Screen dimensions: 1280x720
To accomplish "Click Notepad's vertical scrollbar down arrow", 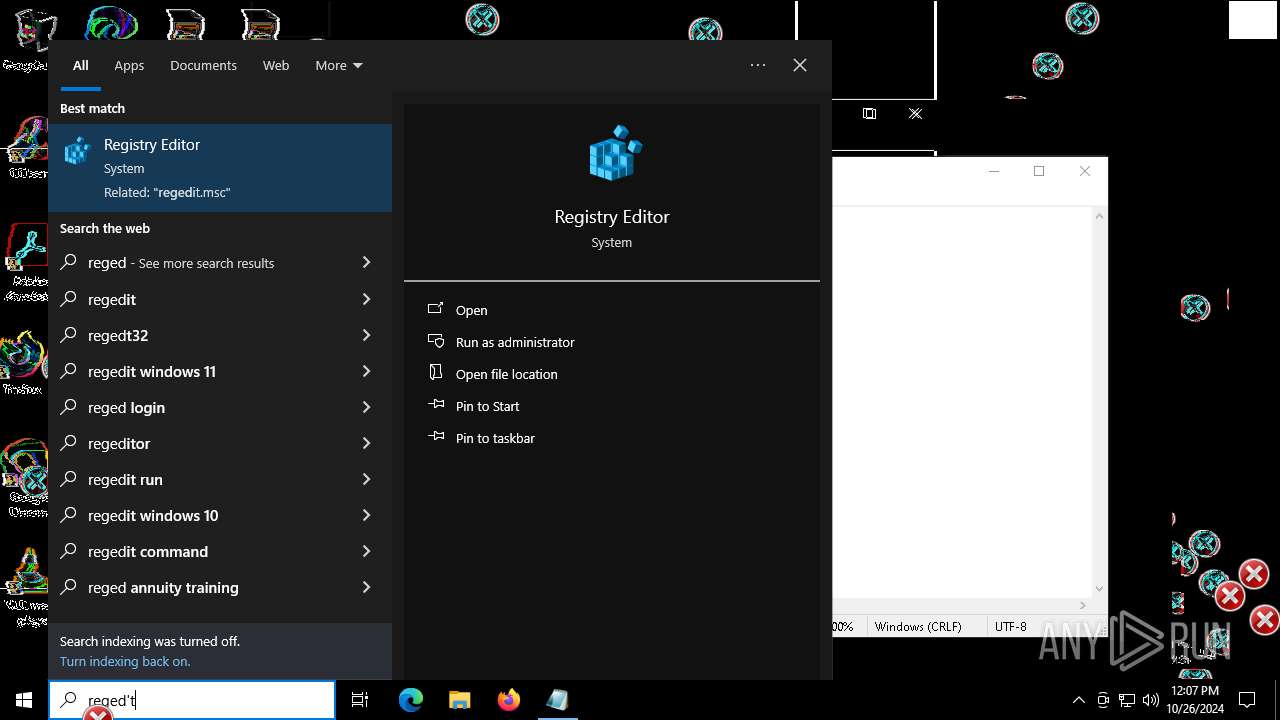I will click(1100, 589).
